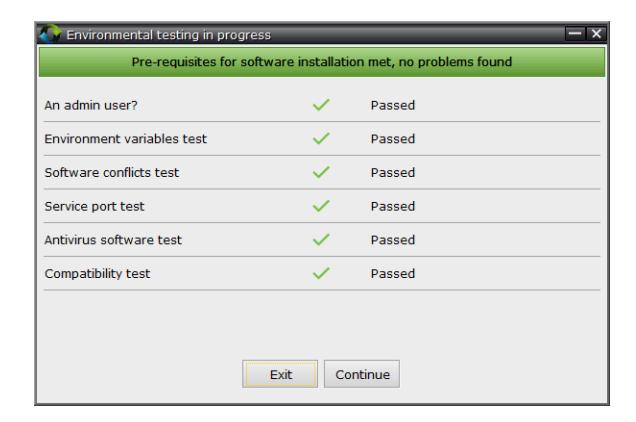Select the 'An admin user?' row label

[x=91, y=106]
